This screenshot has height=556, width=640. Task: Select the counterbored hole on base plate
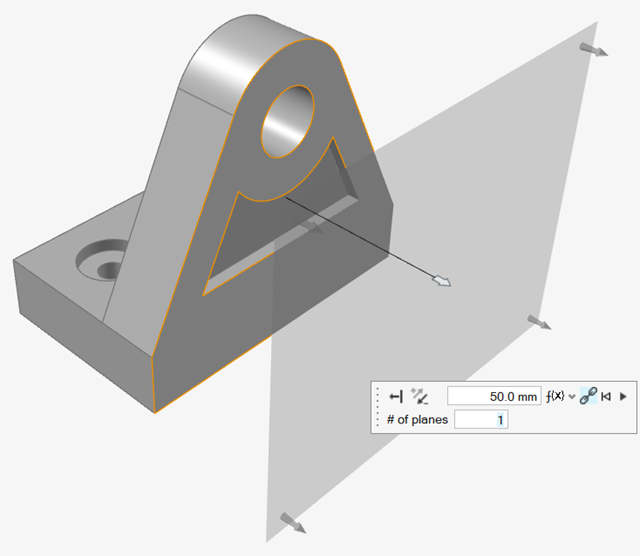click(x=101, y=260)
